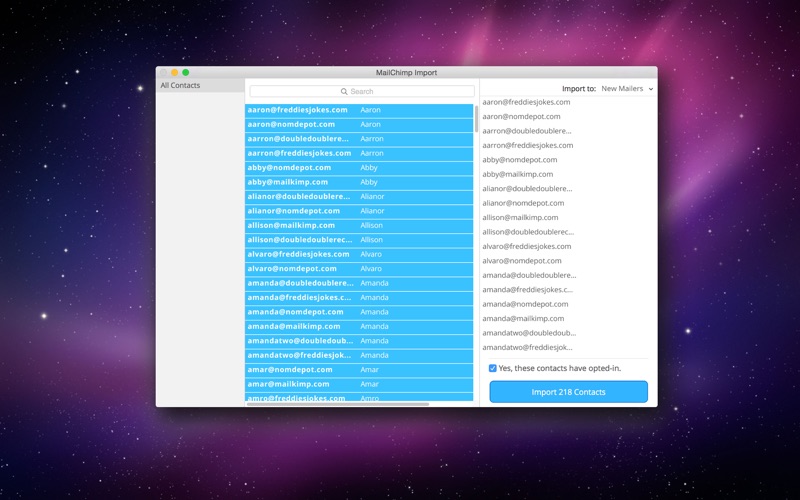The height and width of the screenshot is (500, 800).
Task: Toggle the contacts have opted-in checkbox
Action: click(x=492, y=368)
